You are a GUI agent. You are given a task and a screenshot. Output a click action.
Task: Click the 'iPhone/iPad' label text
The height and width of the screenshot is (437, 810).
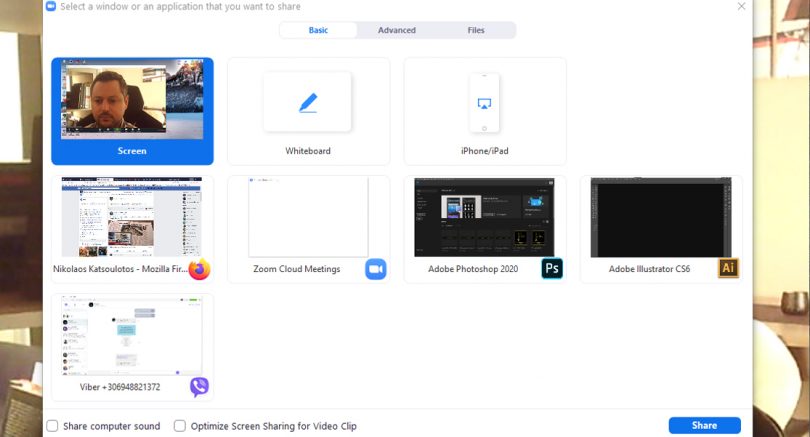tap(485, 151)
